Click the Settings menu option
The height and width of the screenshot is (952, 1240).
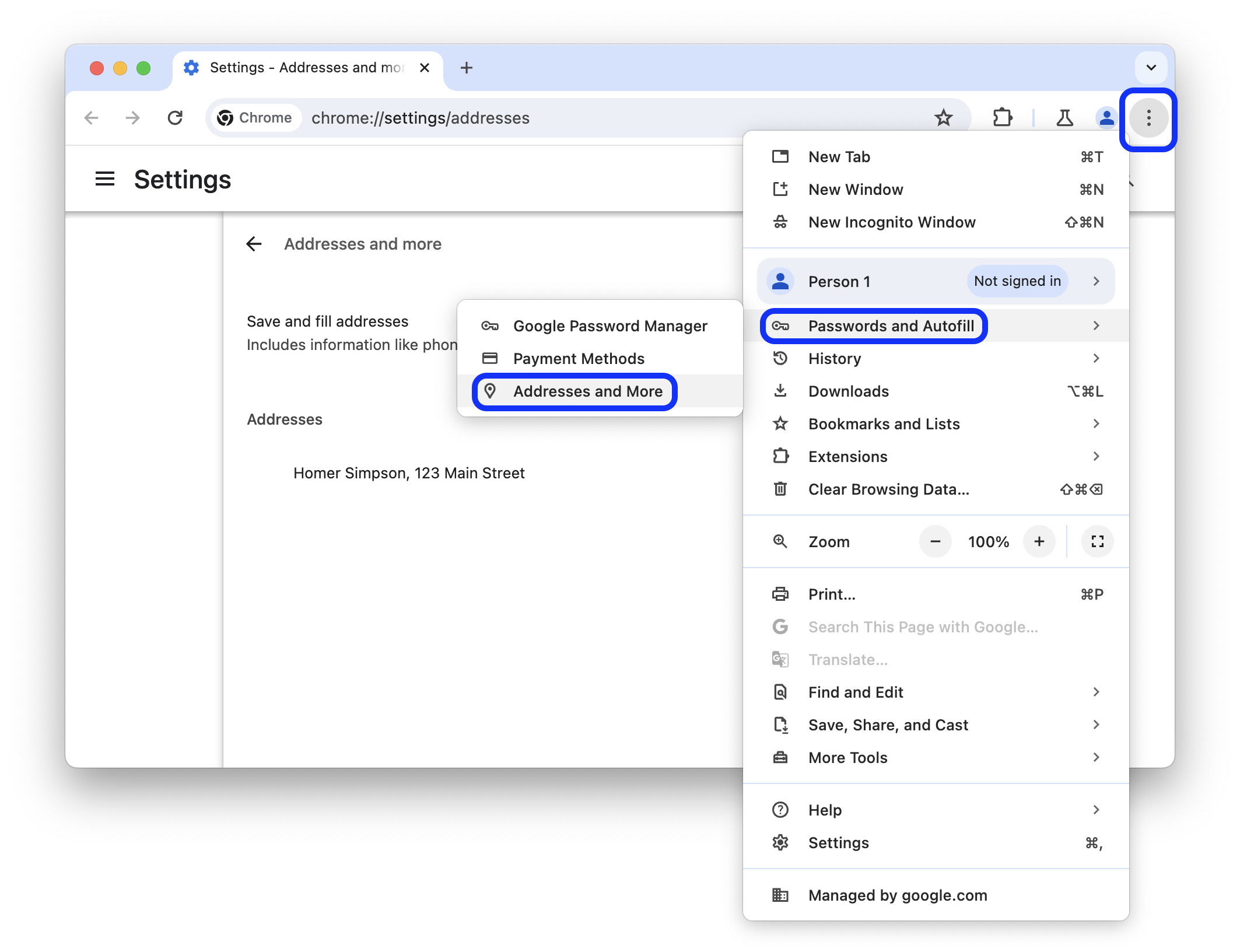839,842
